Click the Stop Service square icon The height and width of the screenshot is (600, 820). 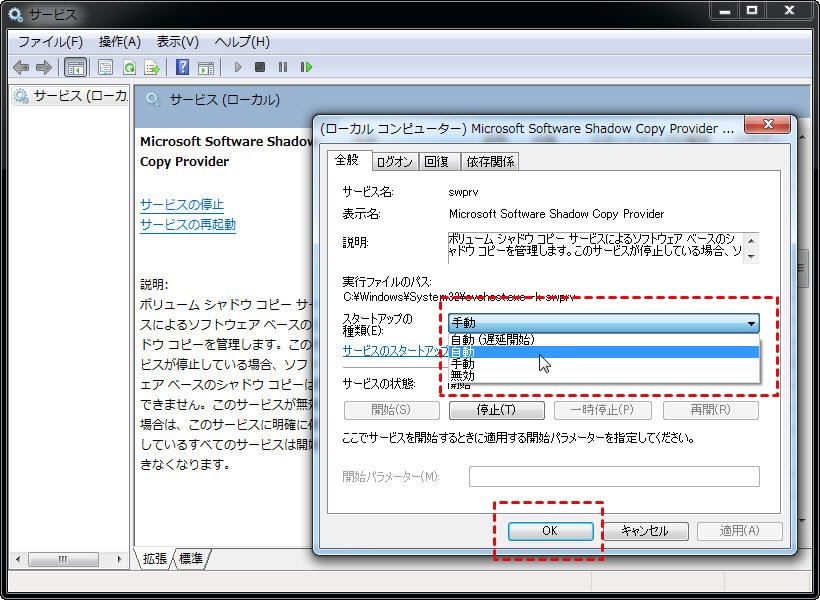pyautogui.click(x=260, y=67)
